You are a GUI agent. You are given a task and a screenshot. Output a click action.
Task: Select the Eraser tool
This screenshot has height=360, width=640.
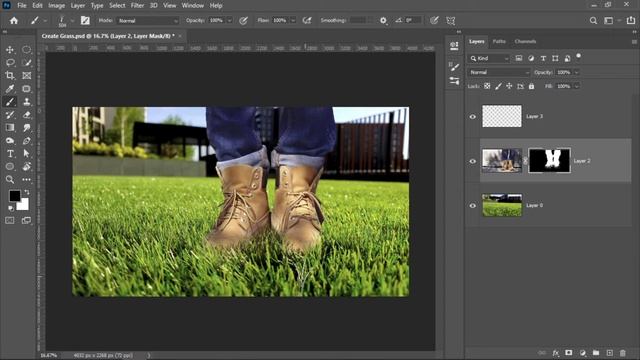pyautogui.click(x=27, y=115)
